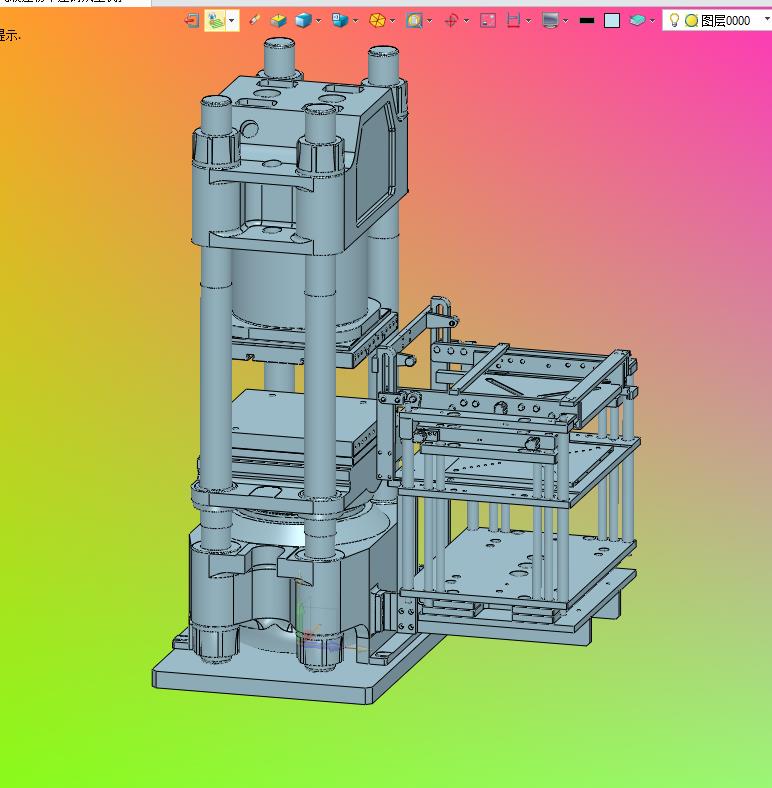The image size is (772, 788).
Task: Click the magnifier zoom icon
Action: (414, 21)
